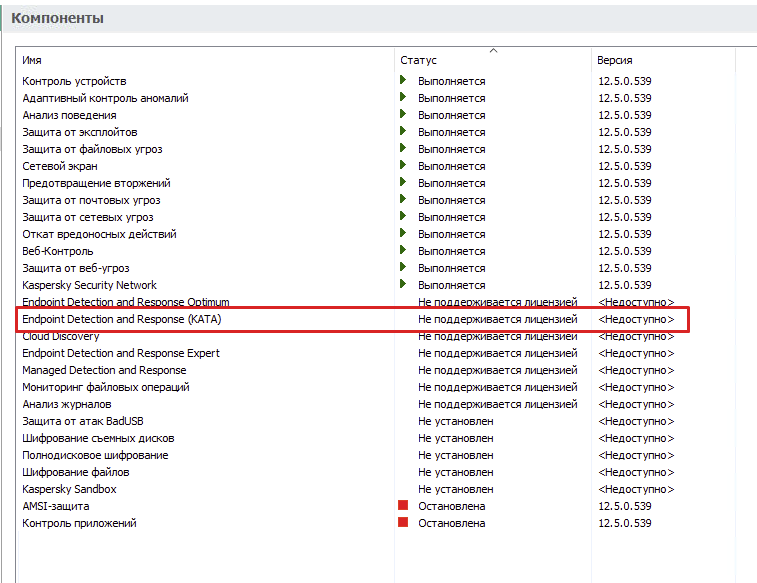Select the Предотвращение вторжений component
Screen dimensions: 757x583
[96, 183]
